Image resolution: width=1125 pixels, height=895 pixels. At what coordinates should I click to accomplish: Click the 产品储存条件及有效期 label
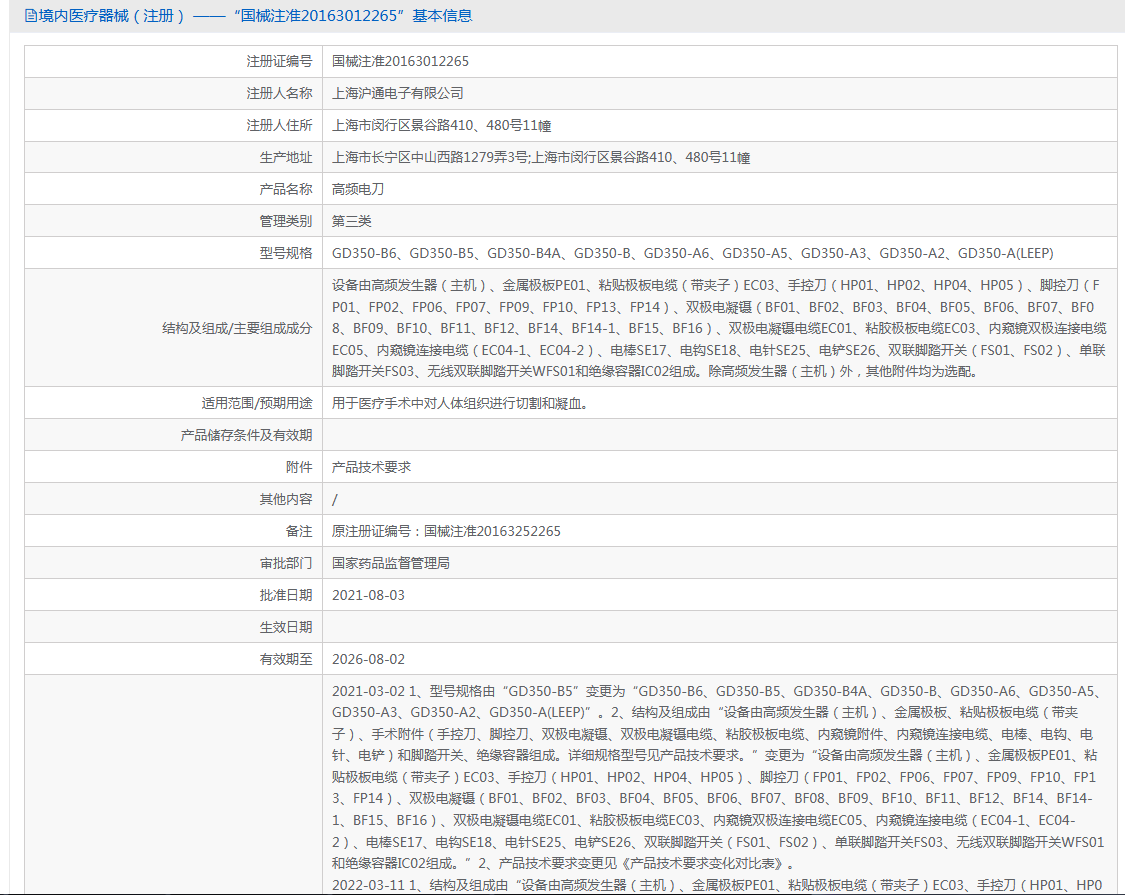point(246,435)
